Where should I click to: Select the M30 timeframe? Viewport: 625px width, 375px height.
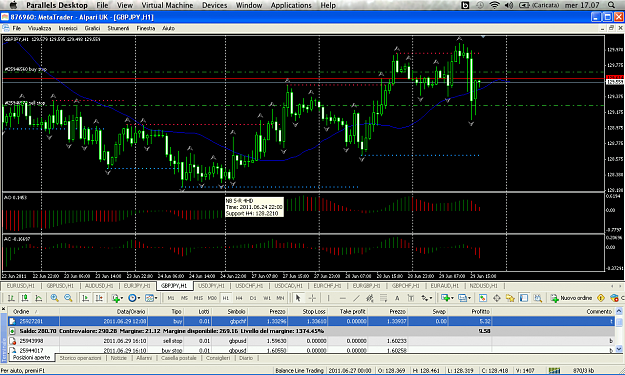pos(212,298)
